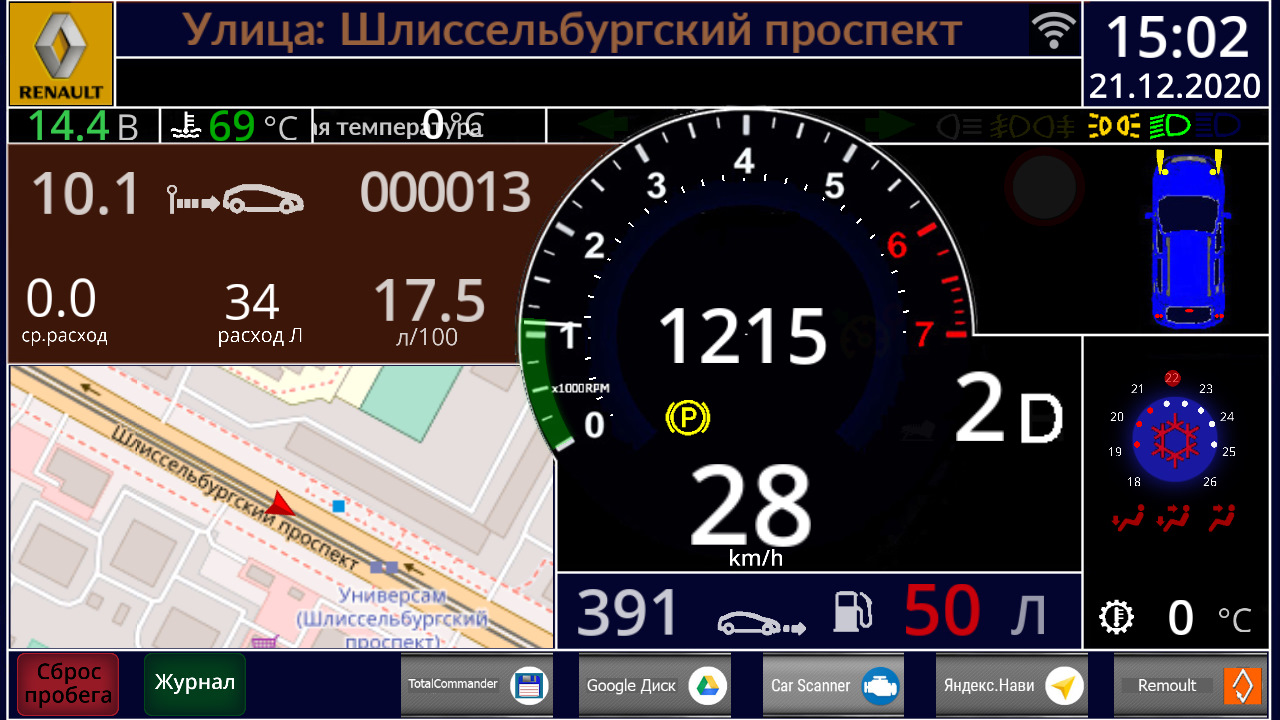This screenshot has height=720, width=1280.
Task: Tap the gearbox temperature gear icon
Action: coord(1116,618)
